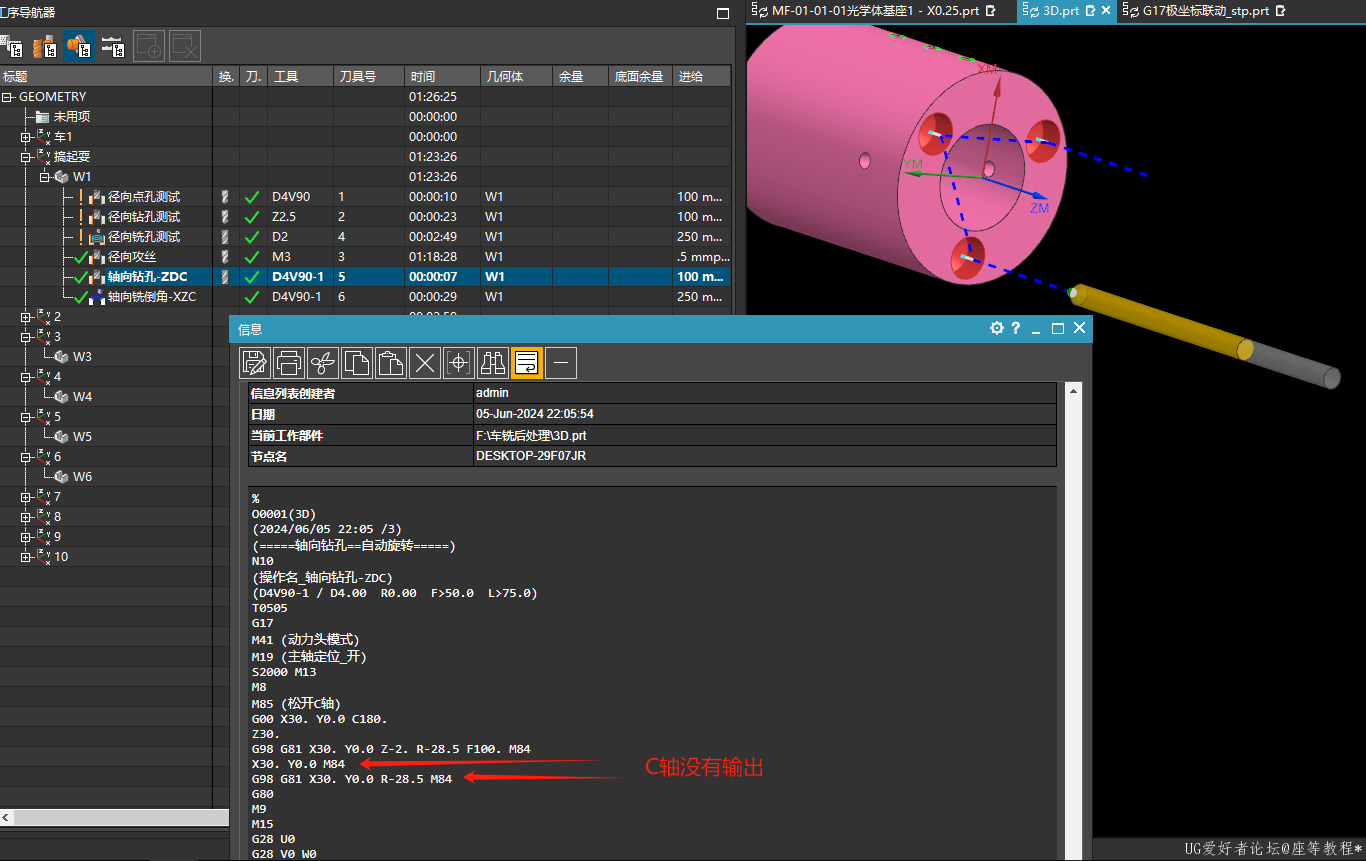Click the Save As icon in 信息 window
This screenshot has width=1366, height=861.
(x=255, y=362)
